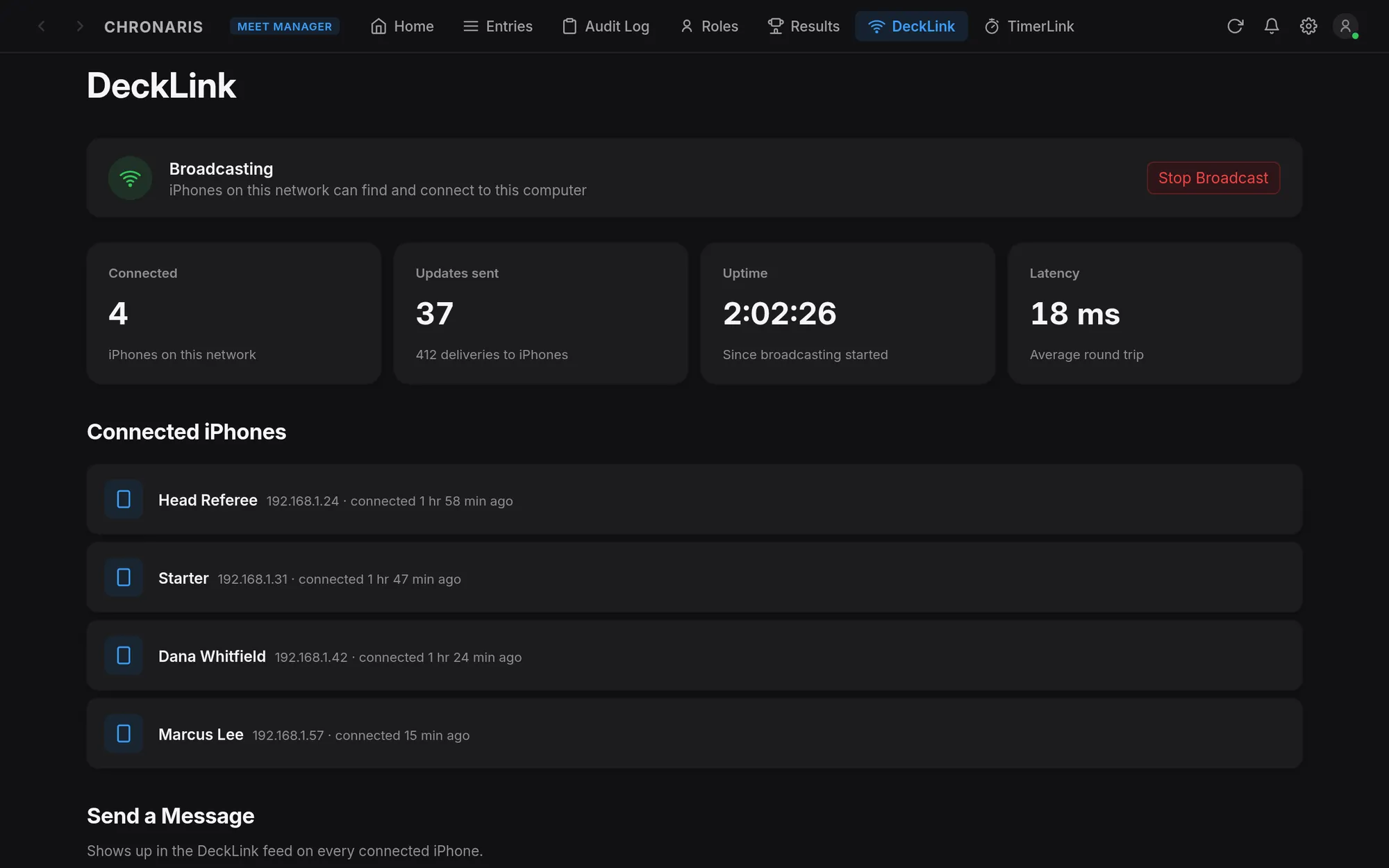Click the phone icon for Starter

tap(124, 578)
